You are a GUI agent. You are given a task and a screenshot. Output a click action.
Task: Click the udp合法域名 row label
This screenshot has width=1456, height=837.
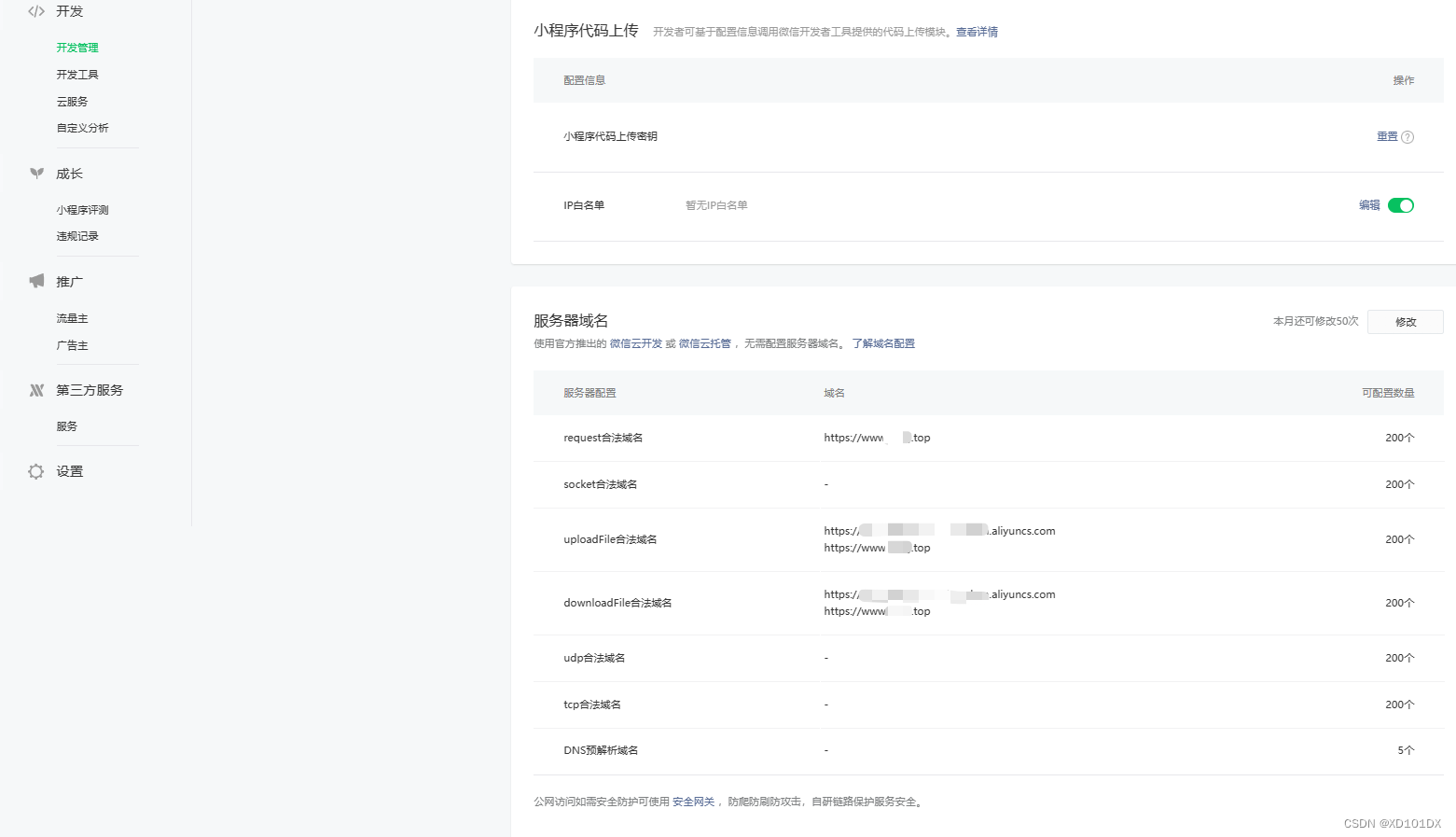(x=594, y=658)
